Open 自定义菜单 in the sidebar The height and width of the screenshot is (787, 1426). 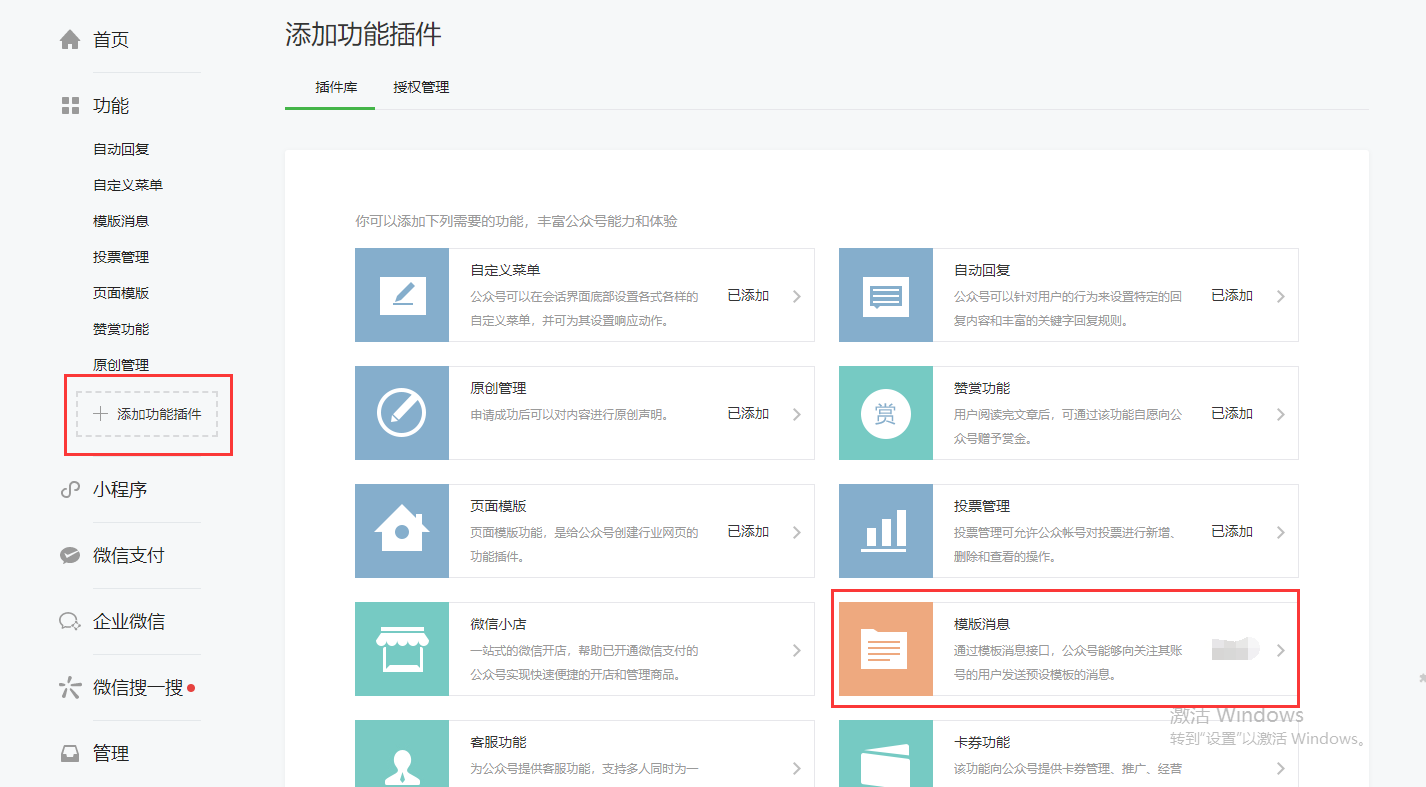pos(128,185)
